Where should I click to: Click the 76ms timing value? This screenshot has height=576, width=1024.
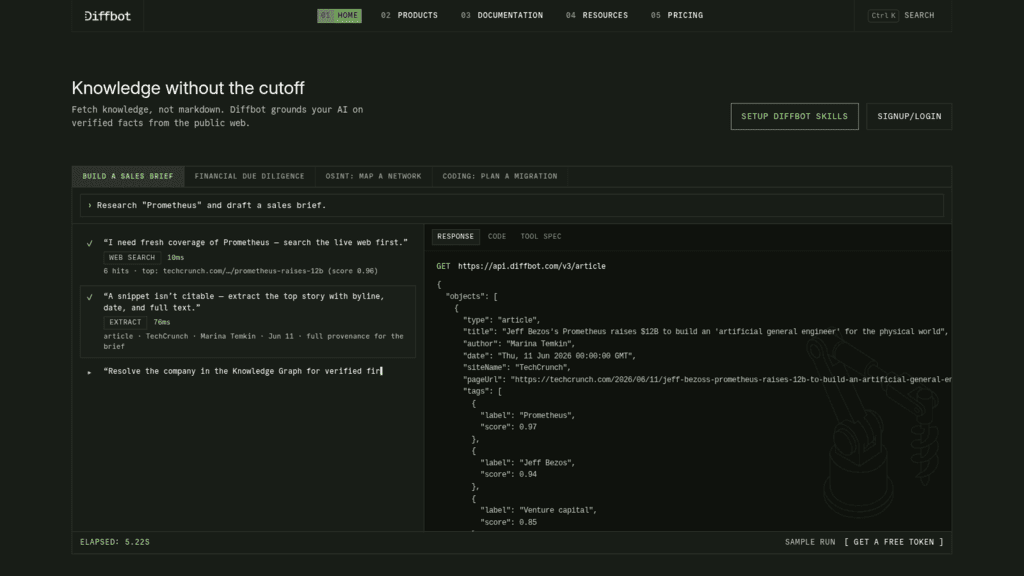[162, 323]
